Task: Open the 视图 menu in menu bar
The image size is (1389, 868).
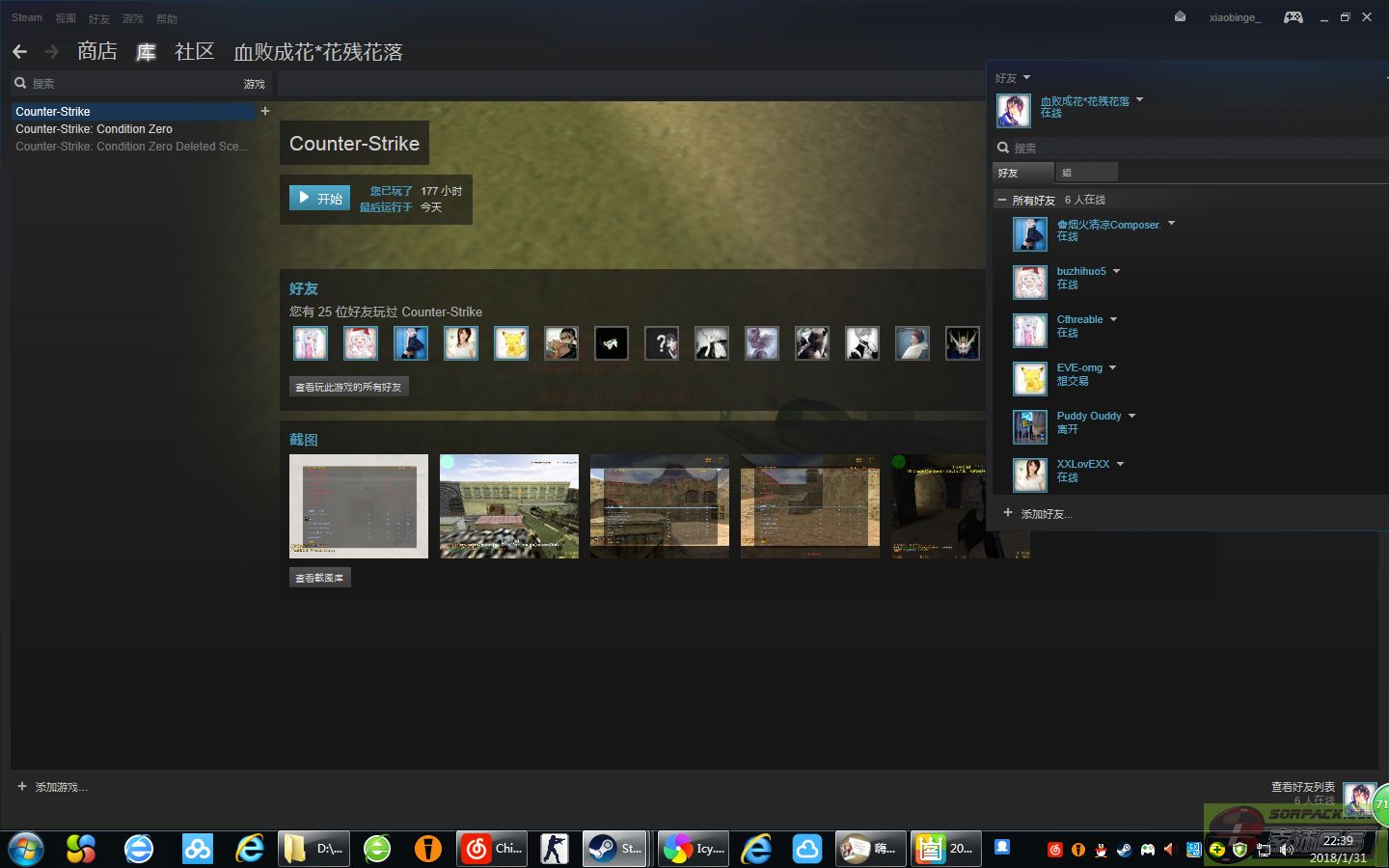Action: click(x=66, y=18)
